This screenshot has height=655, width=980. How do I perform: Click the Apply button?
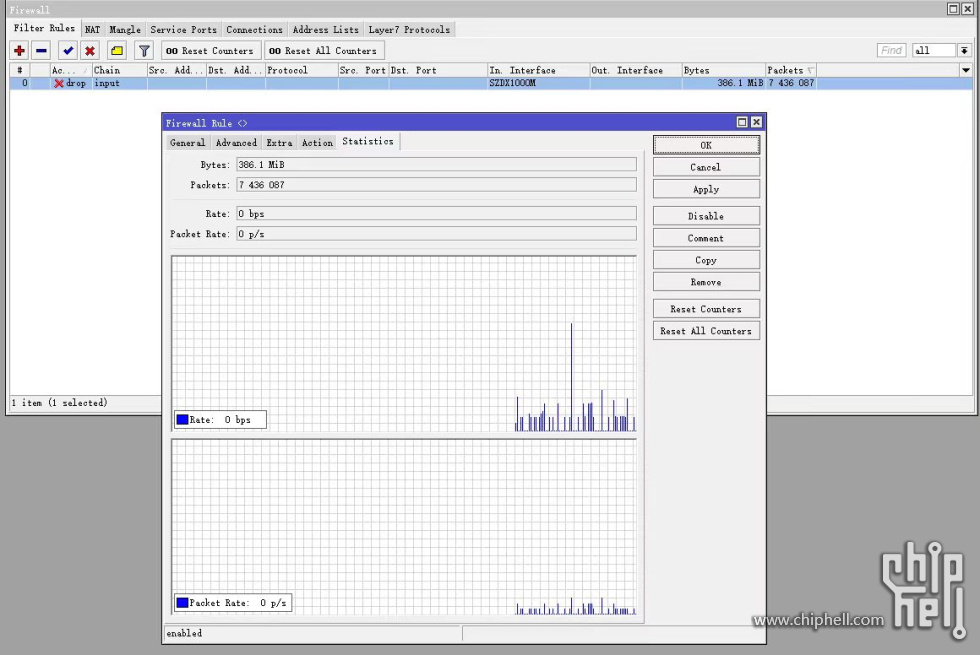(706, 189)
